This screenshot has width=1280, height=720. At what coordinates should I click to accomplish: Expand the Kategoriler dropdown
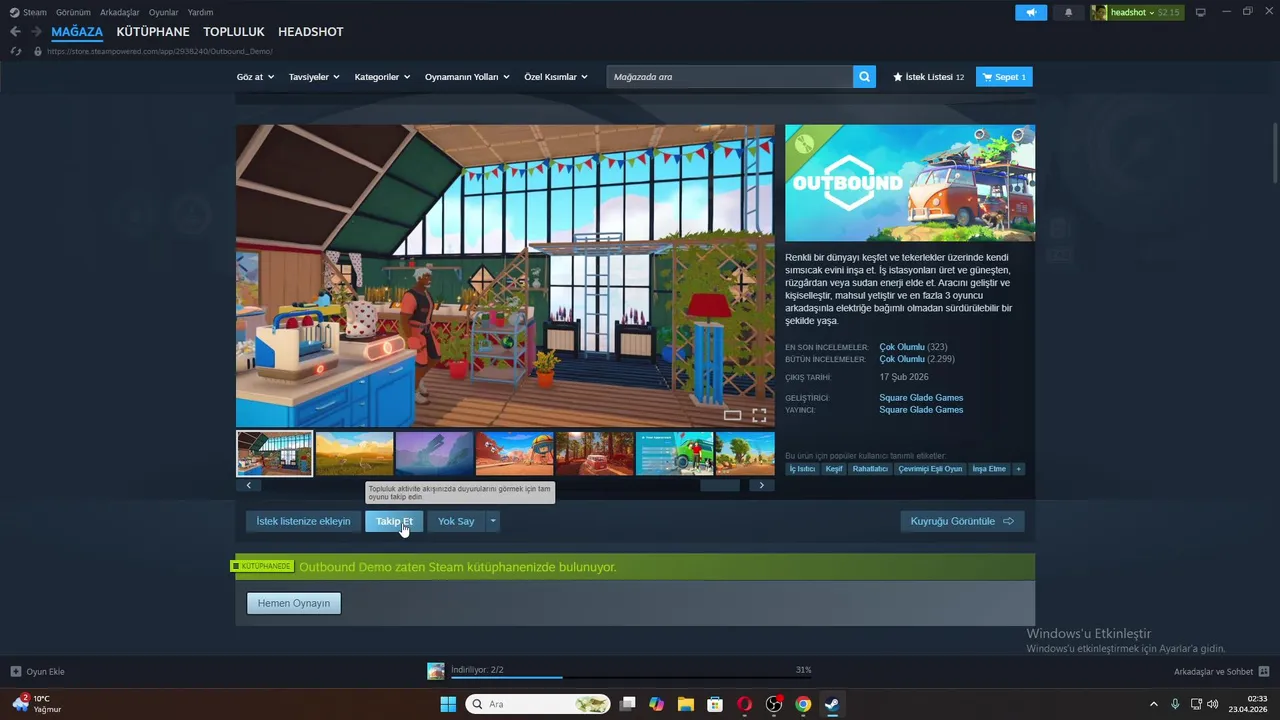point(383,77)
